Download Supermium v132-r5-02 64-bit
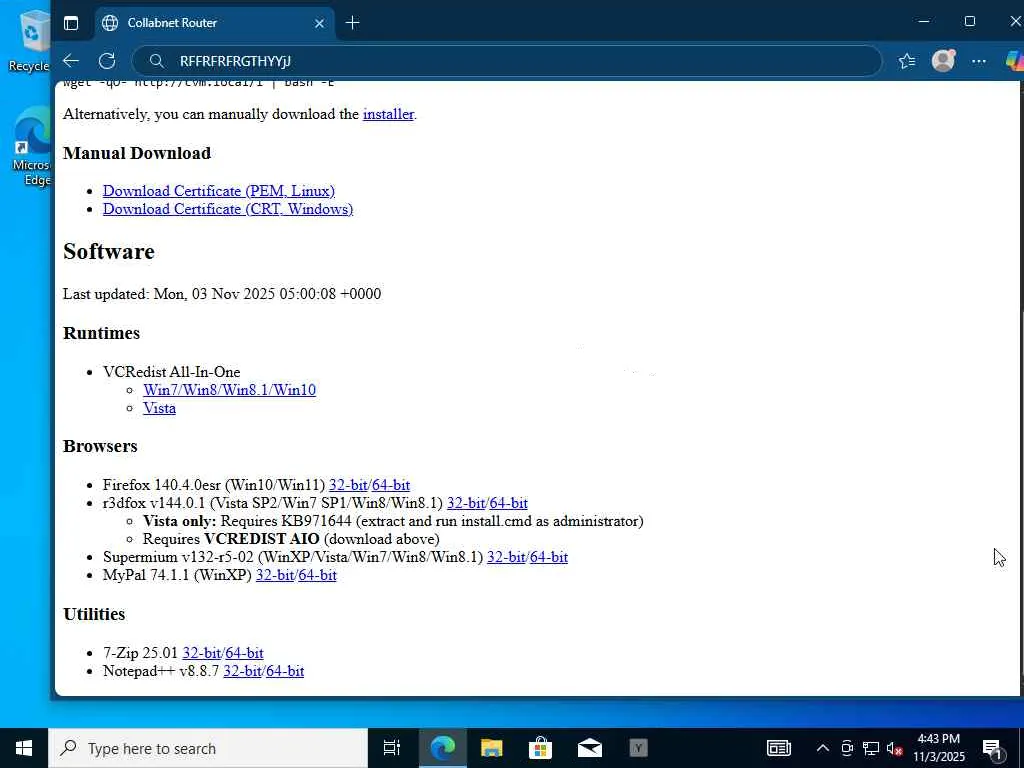 tap(549, 557)
